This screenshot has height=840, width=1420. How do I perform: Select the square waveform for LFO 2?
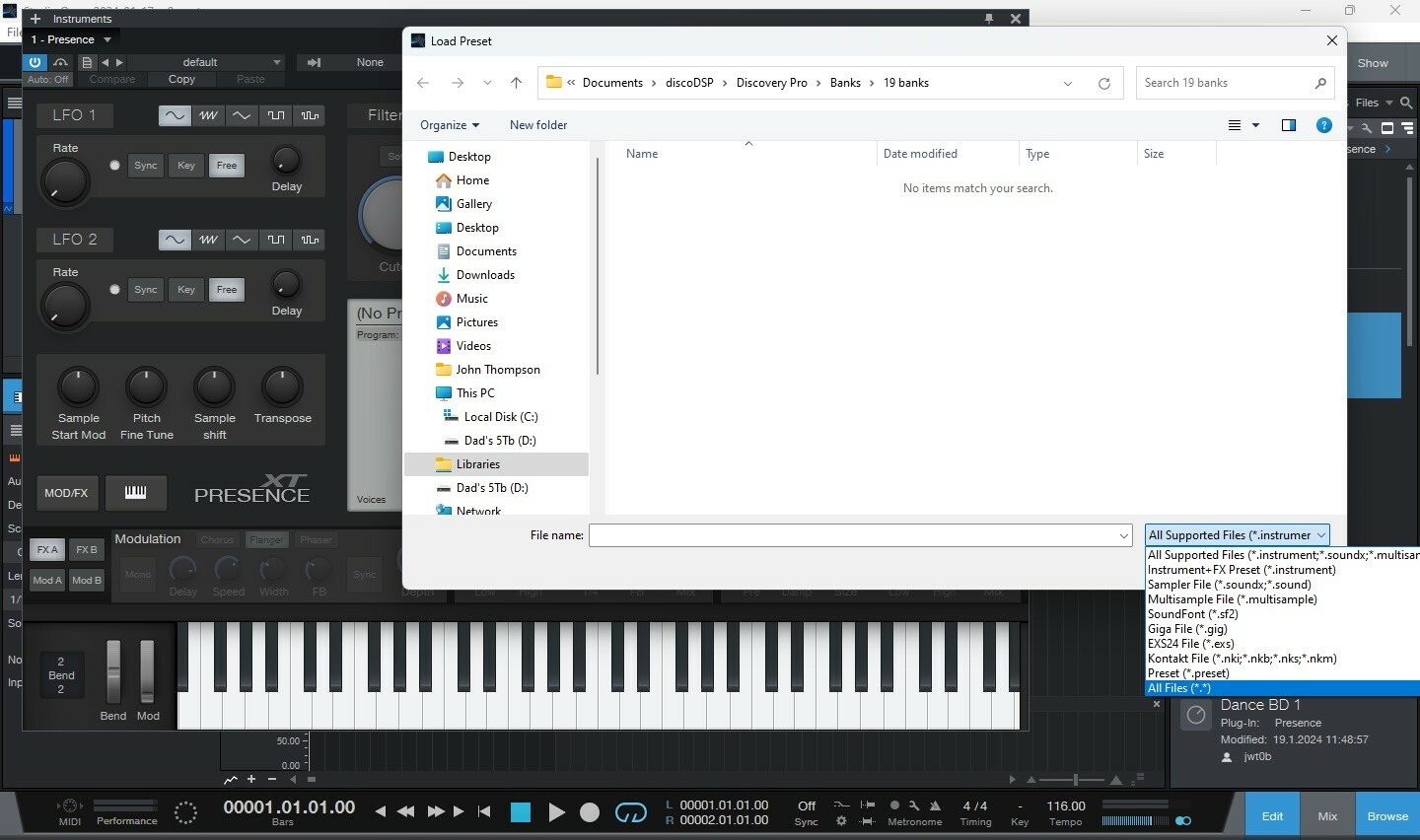tap(276, 240)
